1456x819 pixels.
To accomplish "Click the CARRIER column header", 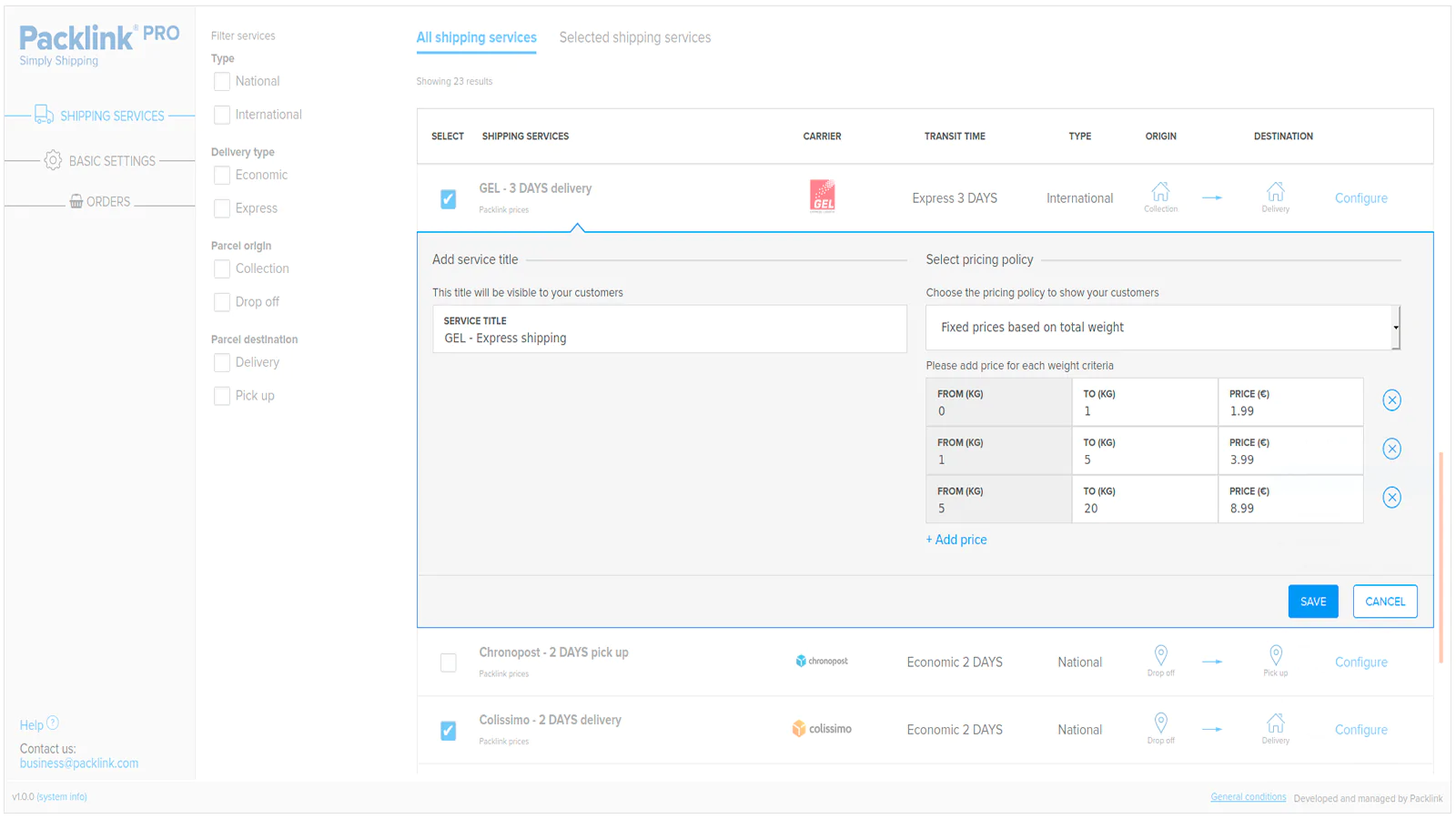I will (x=822, y=136).
